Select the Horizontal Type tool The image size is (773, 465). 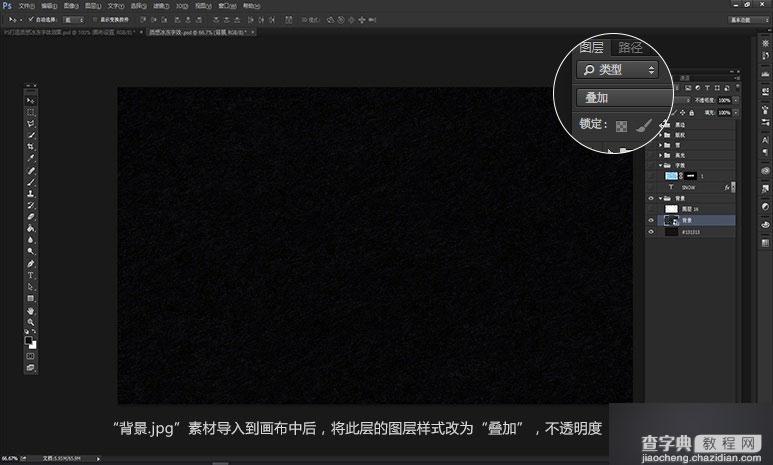[x=31, y=274]
